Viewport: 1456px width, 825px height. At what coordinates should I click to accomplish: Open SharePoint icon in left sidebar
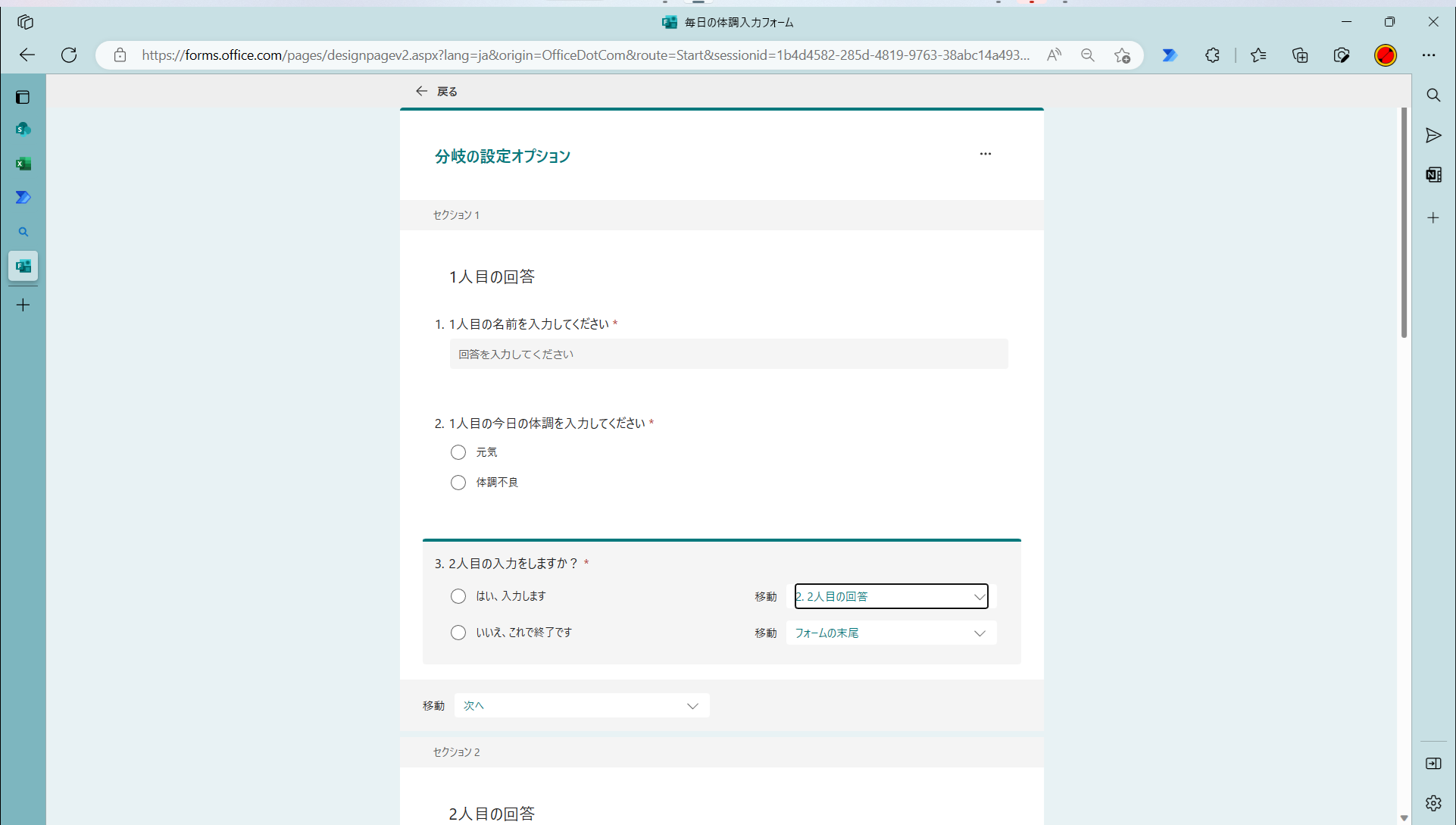coord(23,130)
